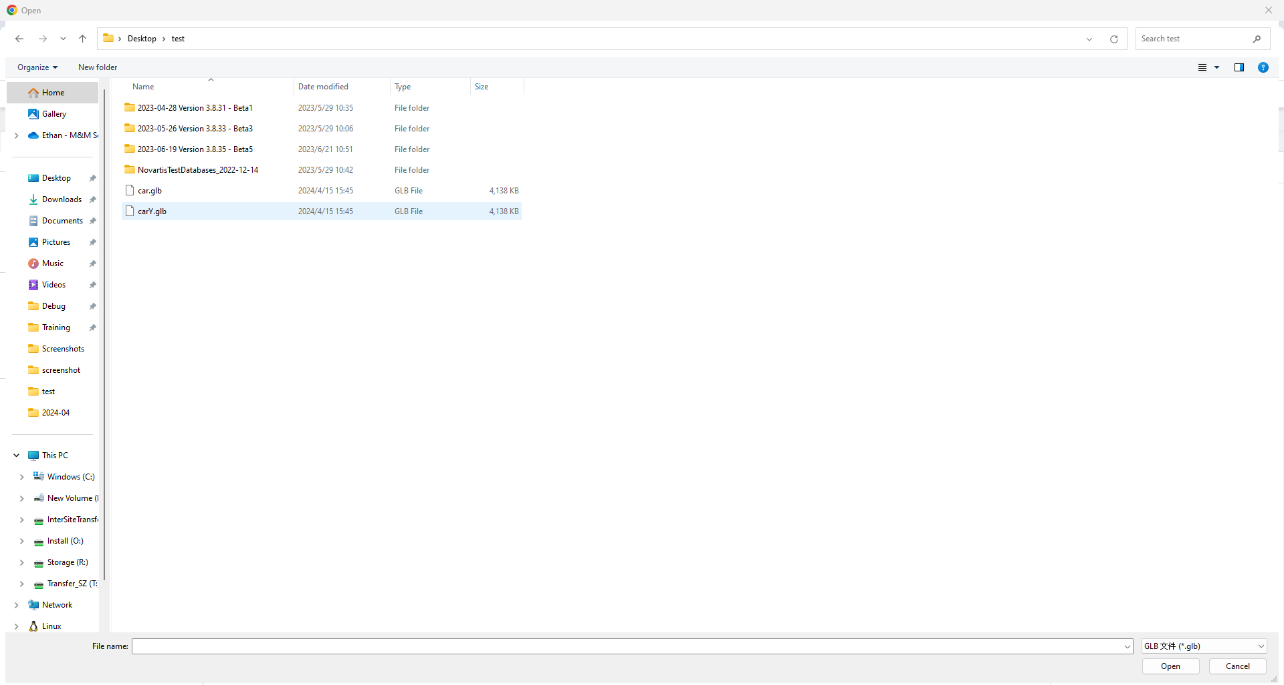
Task: Click the Up one level arrow
Action: tap(82, 39)
